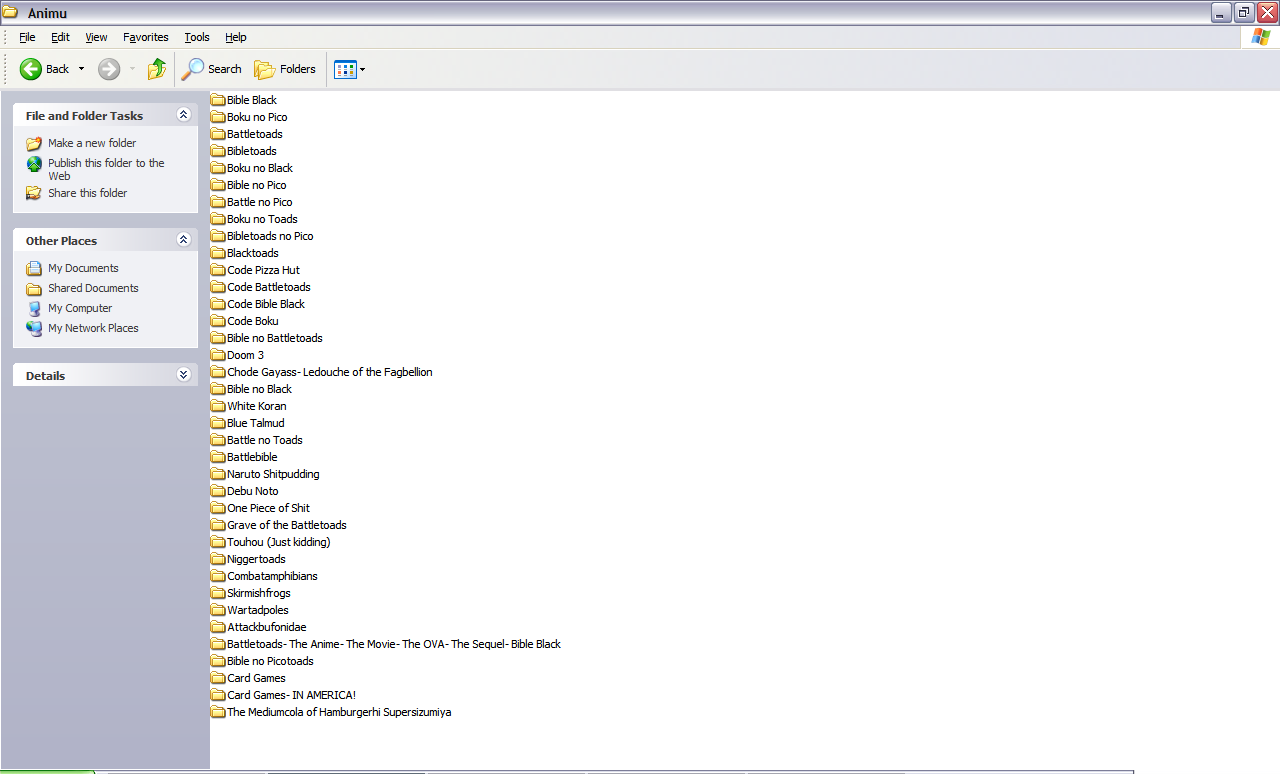Go up one folder level
The image size is (1280, 774).
click(157, 69)
